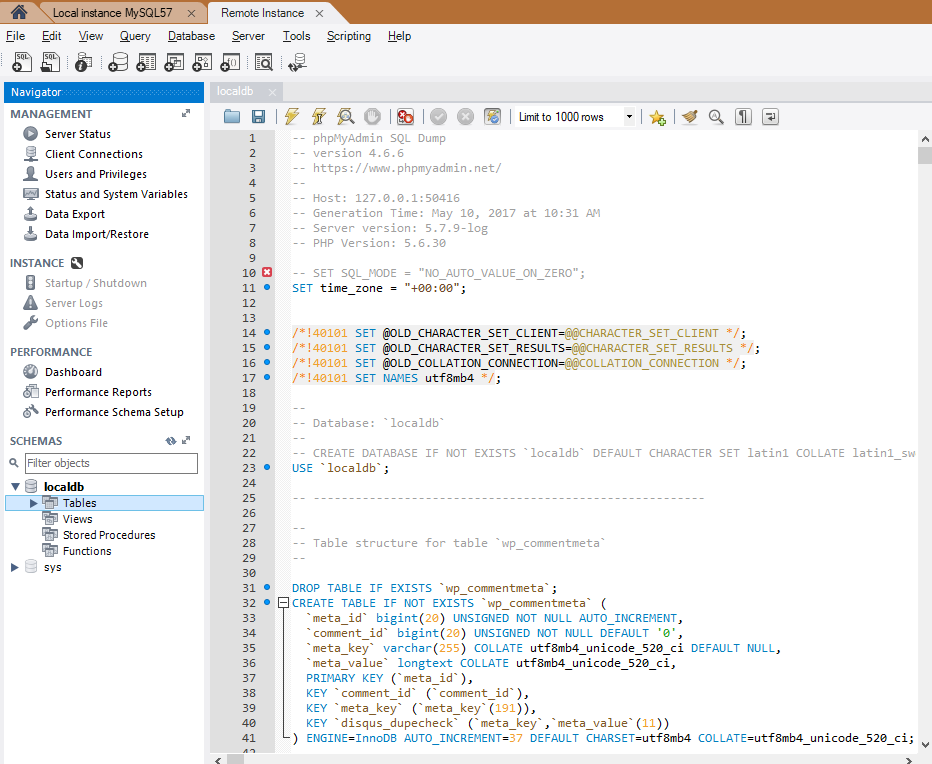The image size is (932, 764).
Task: Reconnect to DBMS toolbar icon
Action: pos(297,62)
